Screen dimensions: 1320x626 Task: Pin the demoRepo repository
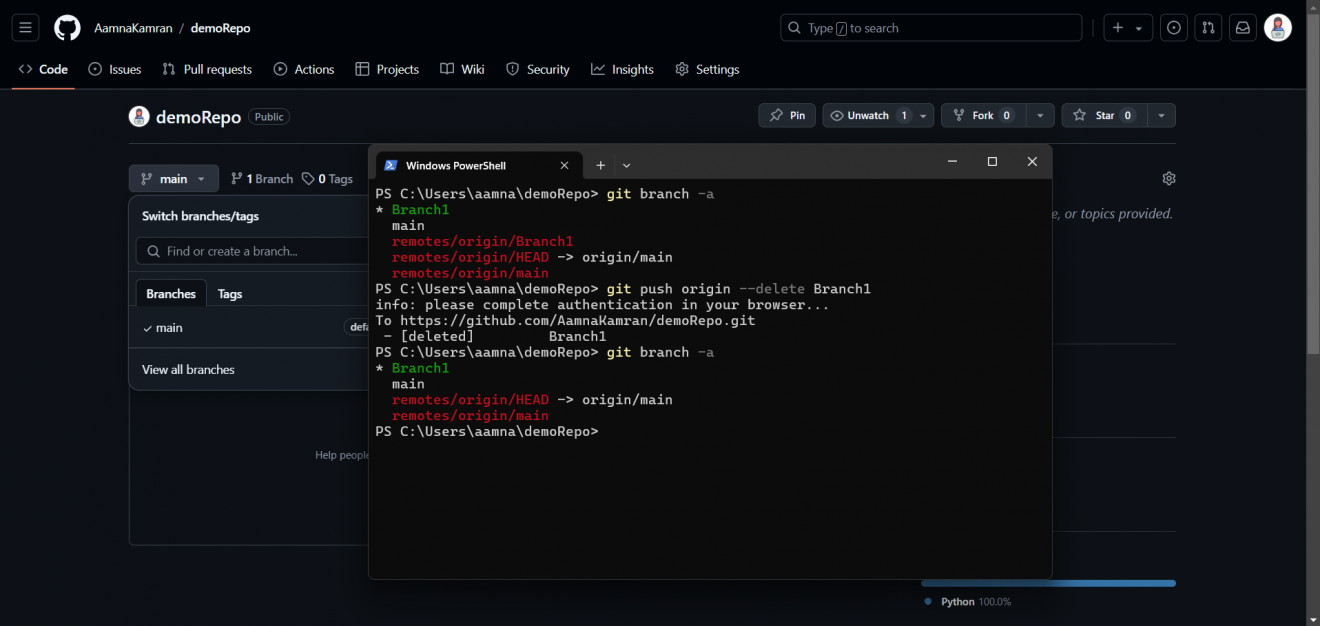click(x=786, y=115)
